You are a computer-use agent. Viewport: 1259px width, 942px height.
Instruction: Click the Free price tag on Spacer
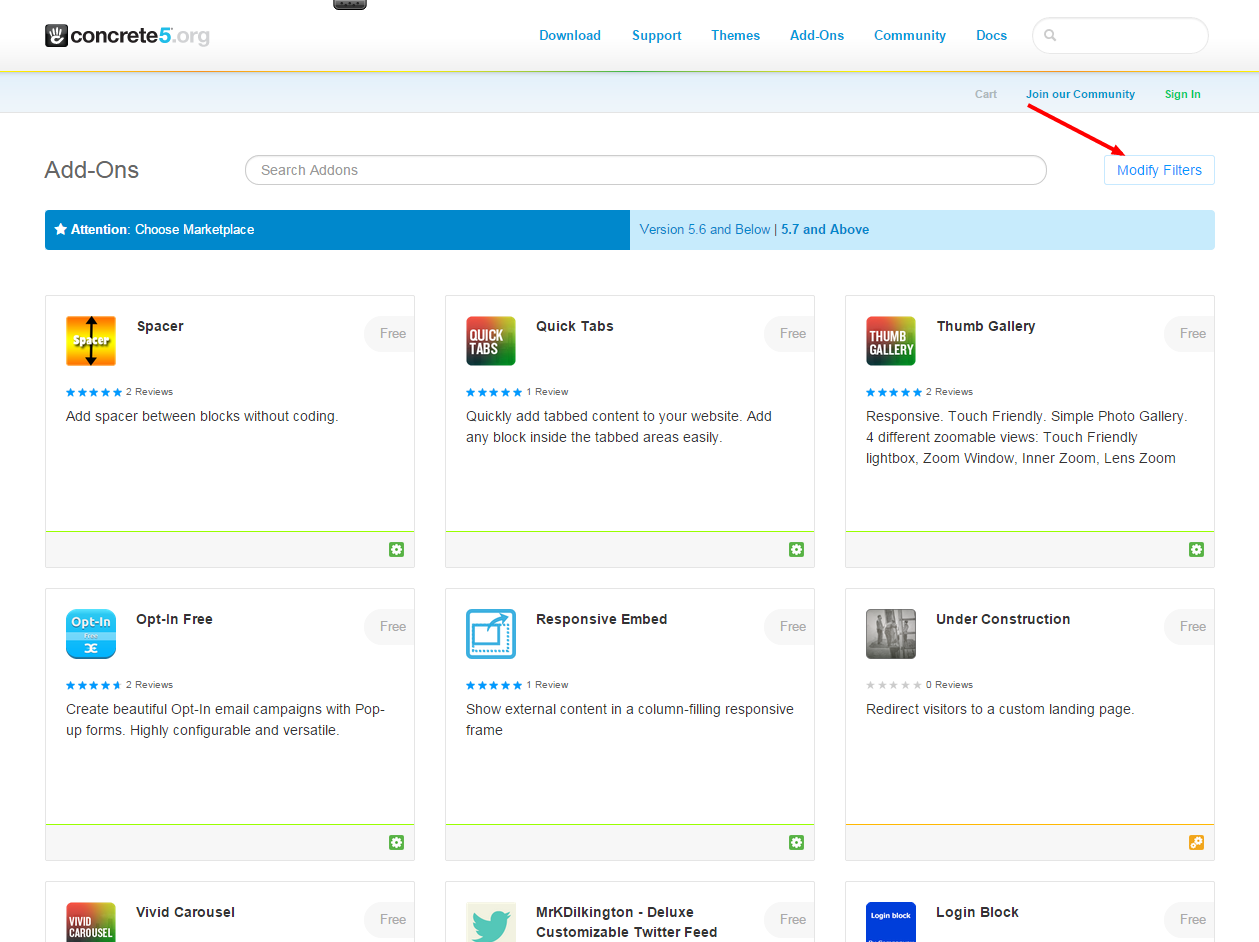(390, 333)
